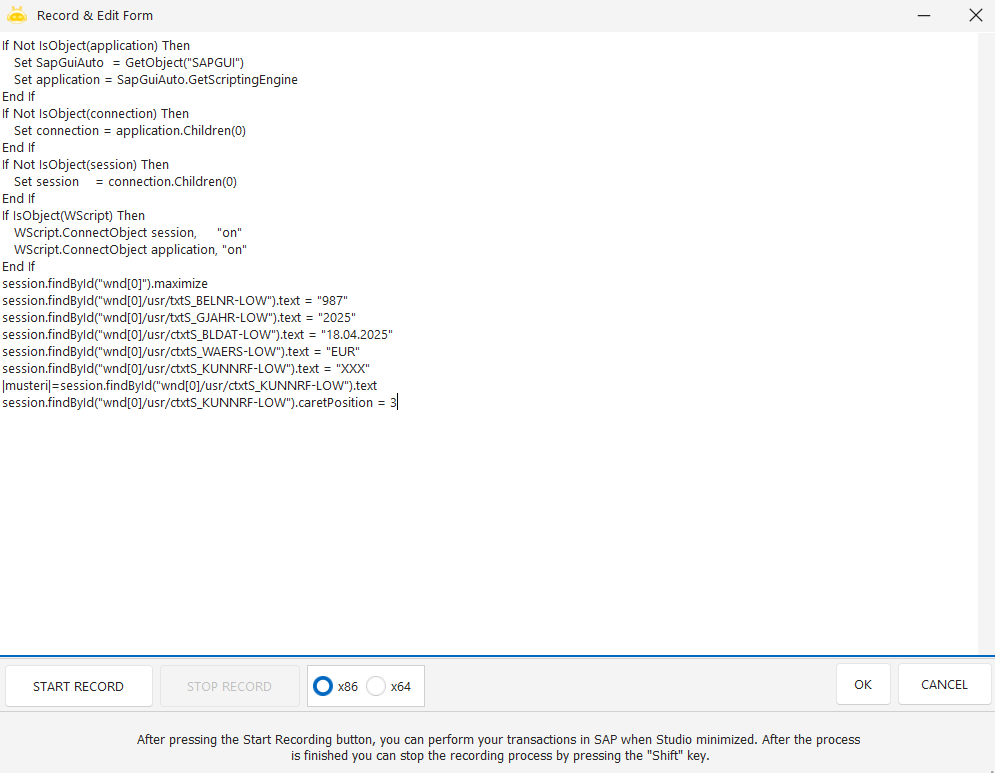Click the line setting KUNNRF-LOW to "XXX"
995x773 pixels.
[186, 369]
